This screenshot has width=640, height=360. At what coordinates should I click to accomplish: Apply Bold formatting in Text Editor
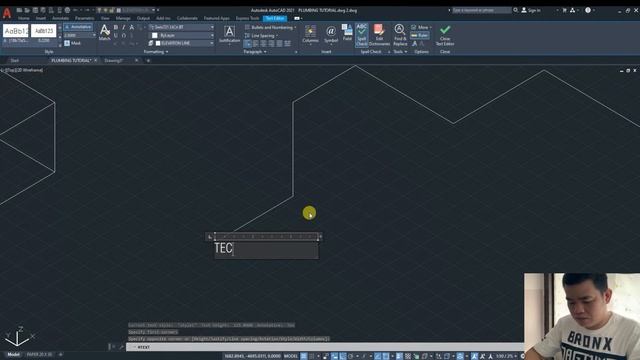116,27
